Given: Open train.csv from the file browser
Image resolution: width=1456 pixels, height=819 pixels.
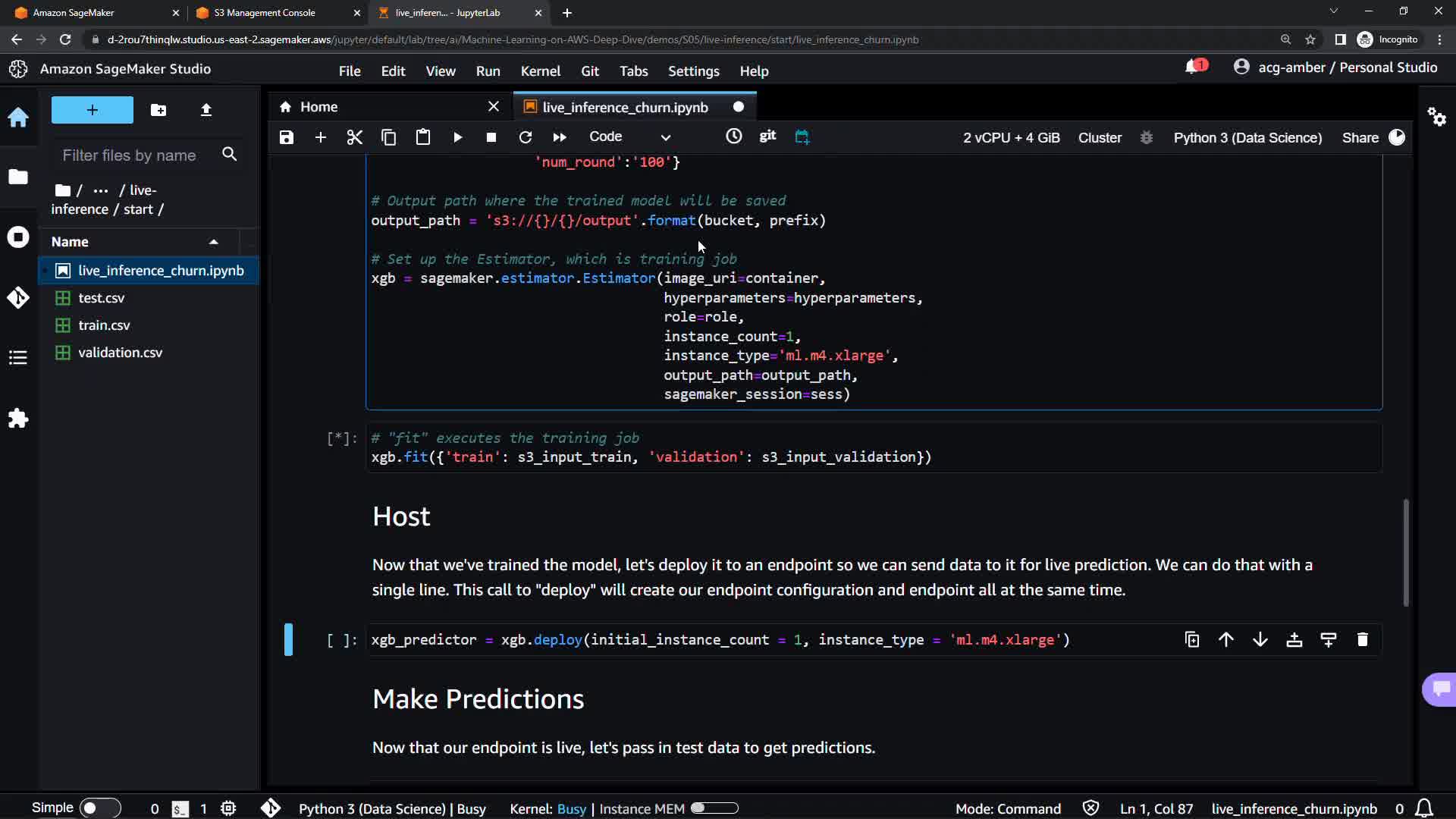Looking at the screenshot, I should 104,325.
